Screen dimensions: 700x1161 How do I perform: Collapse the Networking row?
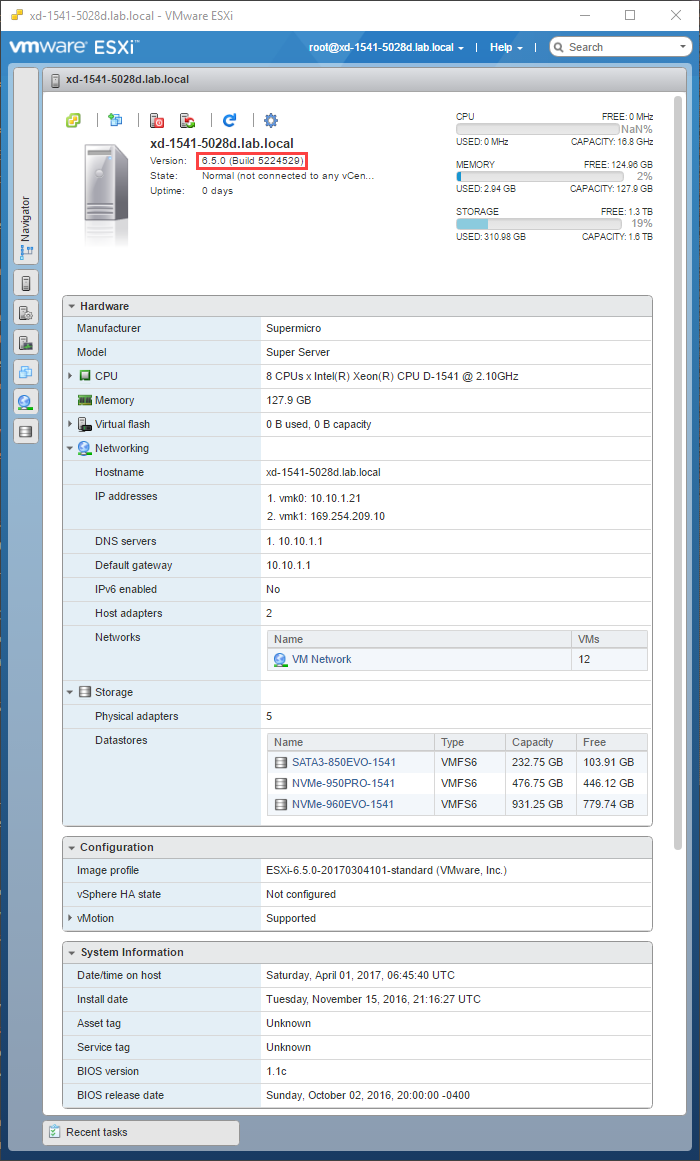(70, 448)
